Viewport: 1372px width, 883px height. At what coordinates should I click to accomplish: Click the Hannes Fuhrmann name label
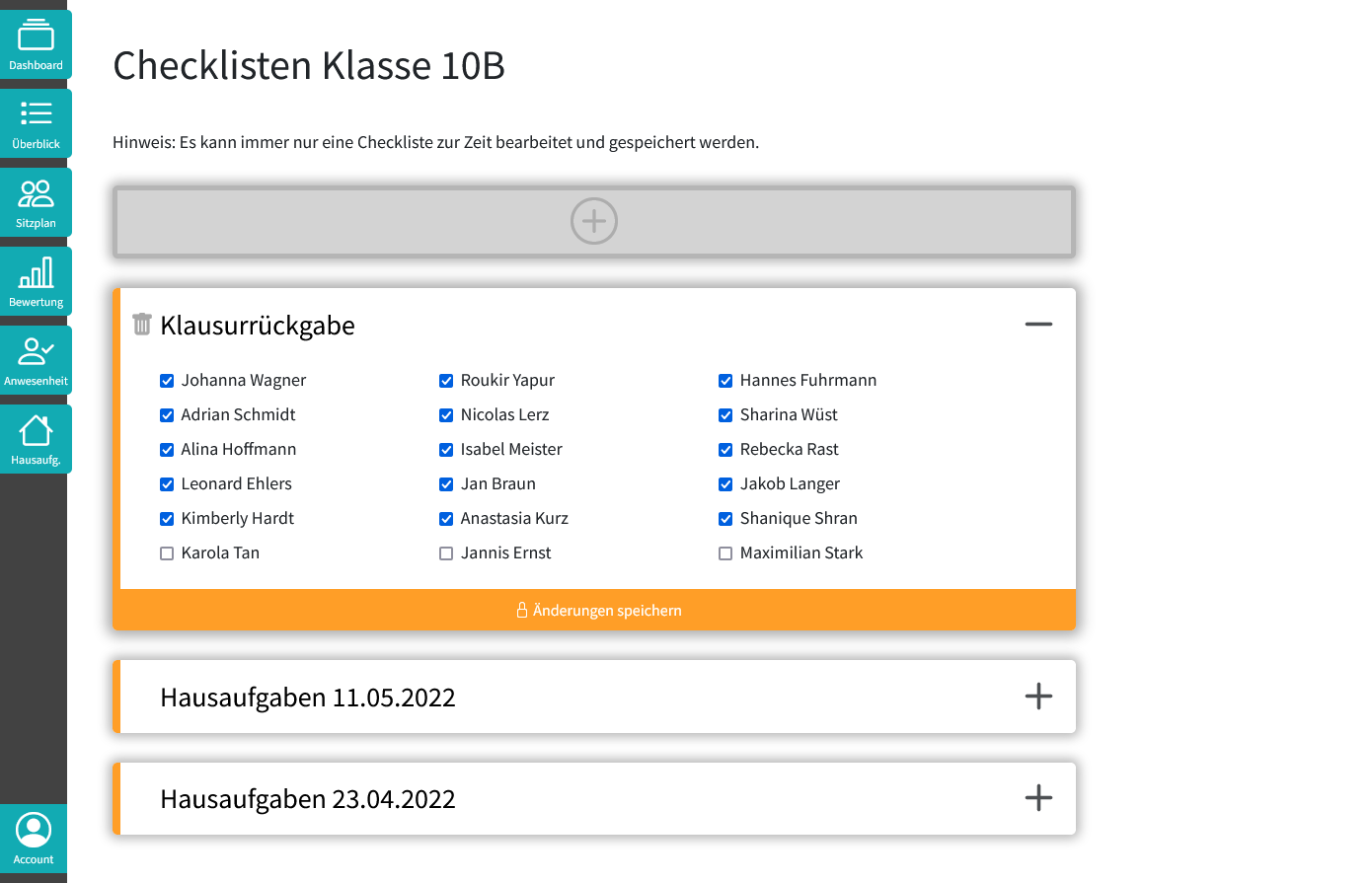807,381
